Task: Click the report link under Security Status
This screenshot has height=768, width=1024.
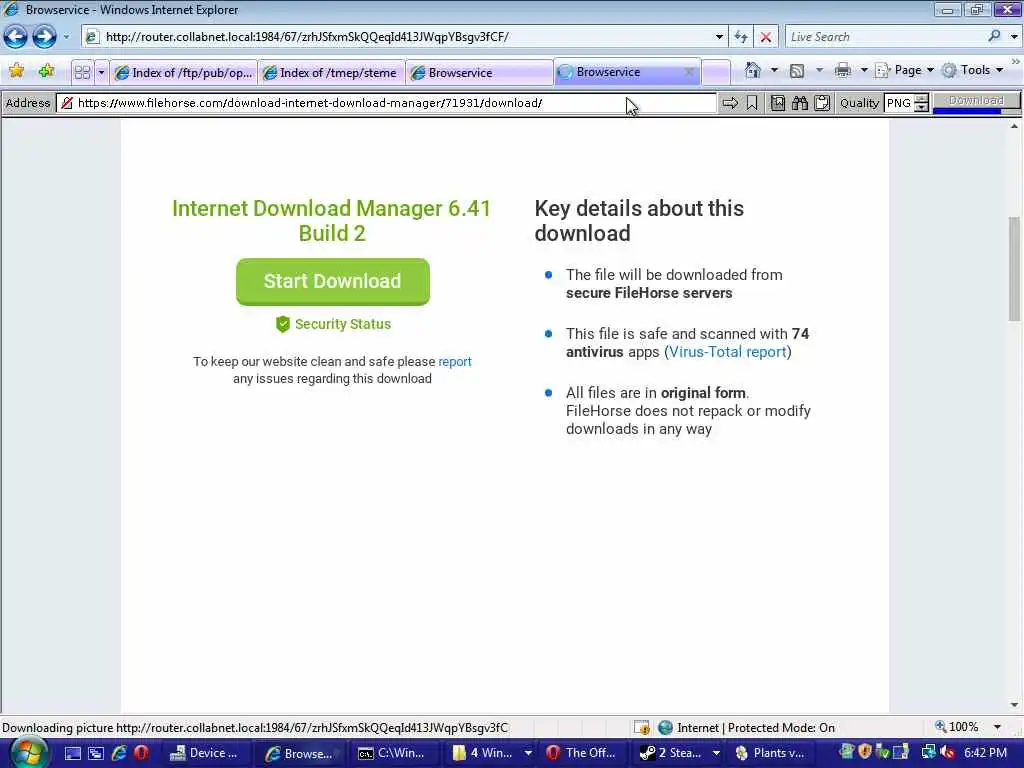Action: pyautogui.click(x=455, y=361)
